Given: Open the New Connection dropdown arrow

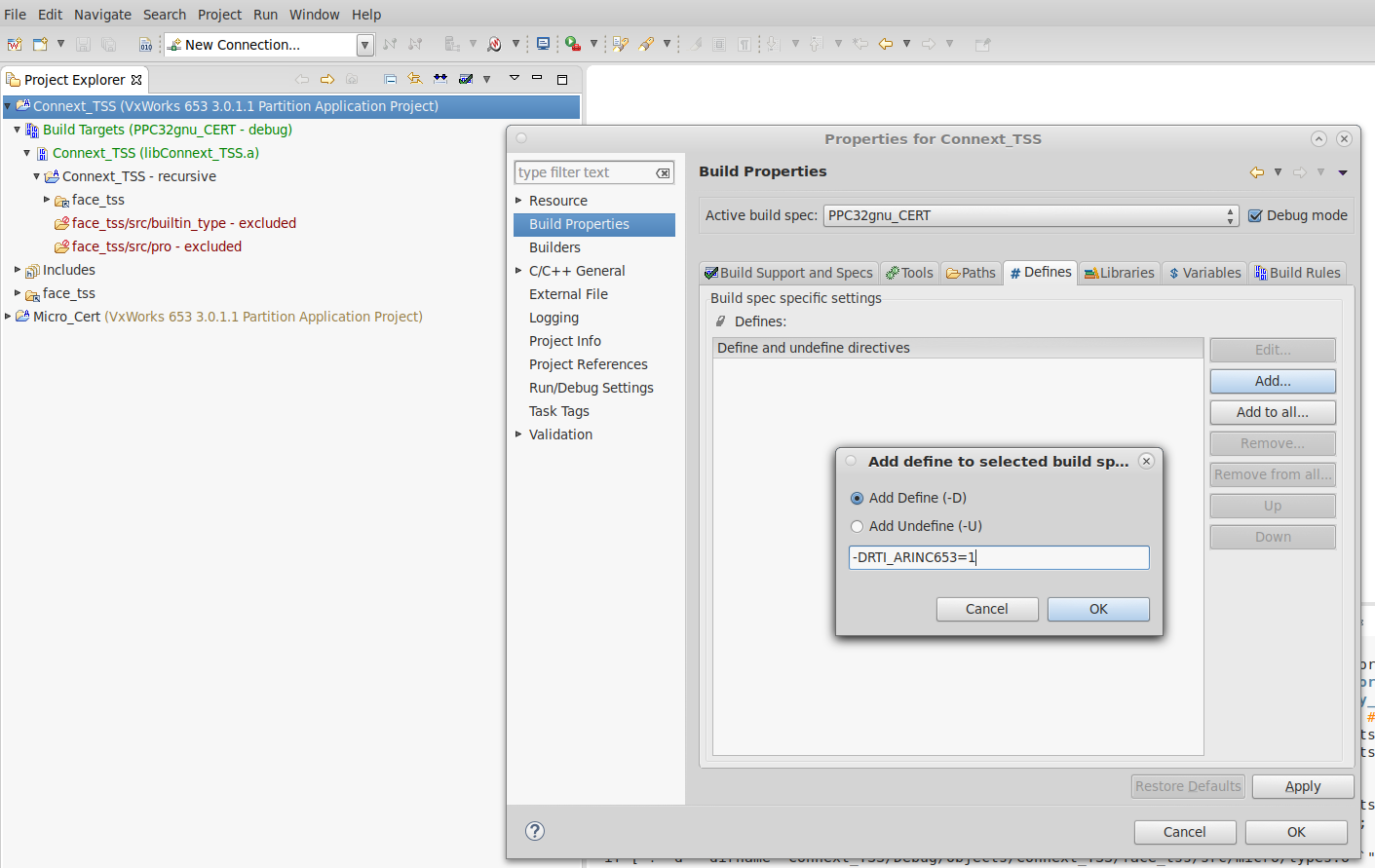Looking at the screenshot, I should pyautogui.click(x=364, y=45).
